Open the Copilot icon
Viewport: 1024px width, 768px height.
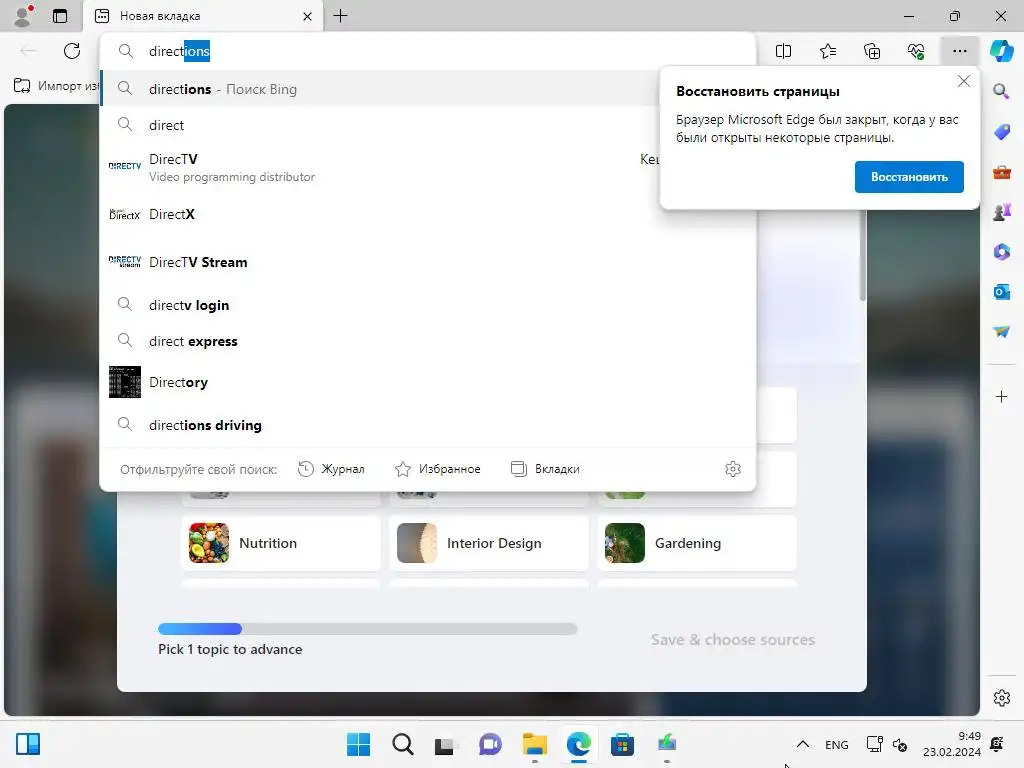coord(1002,51)
